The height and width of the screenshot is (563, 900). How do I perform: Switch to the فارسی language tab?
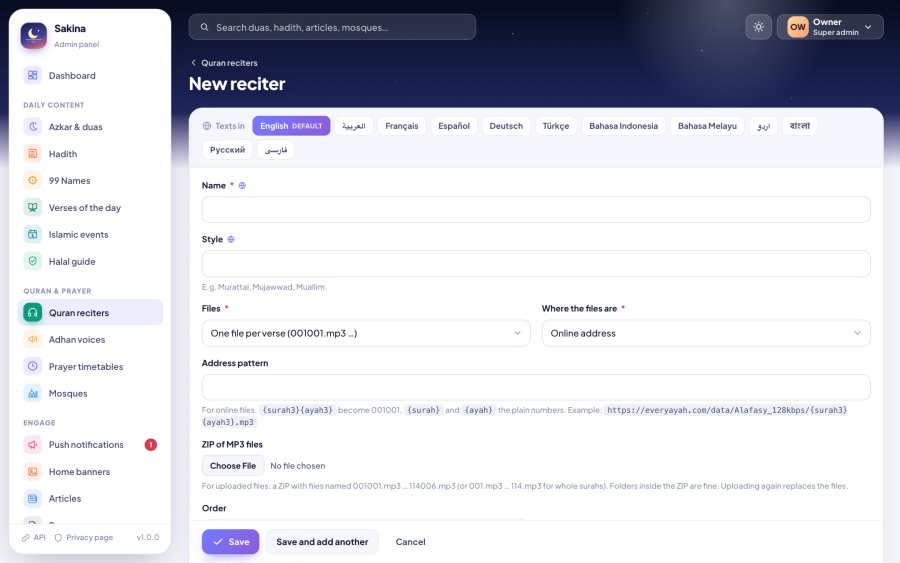coord(276,150)
